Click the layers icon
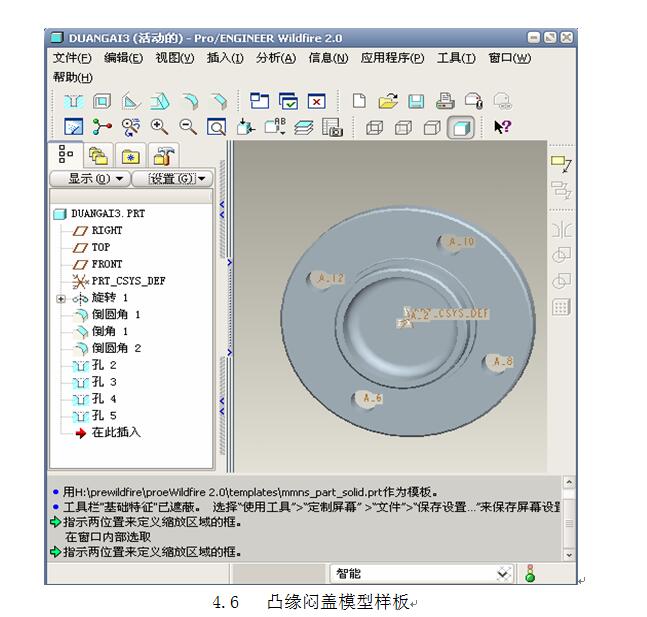Image resolution: width=647 pixels, height=617 pixels. click(x=304, y=127)
